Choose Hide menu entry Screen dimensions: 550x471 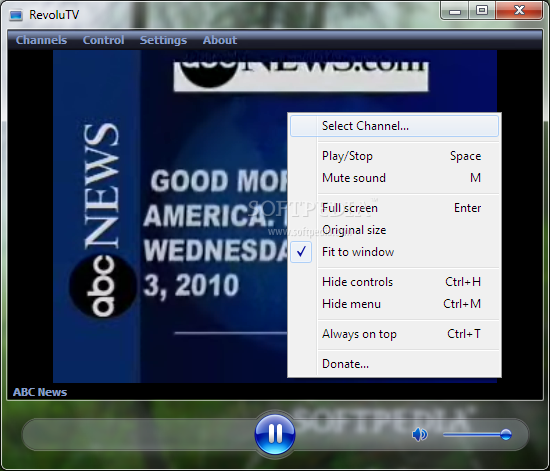coord(394,304)
